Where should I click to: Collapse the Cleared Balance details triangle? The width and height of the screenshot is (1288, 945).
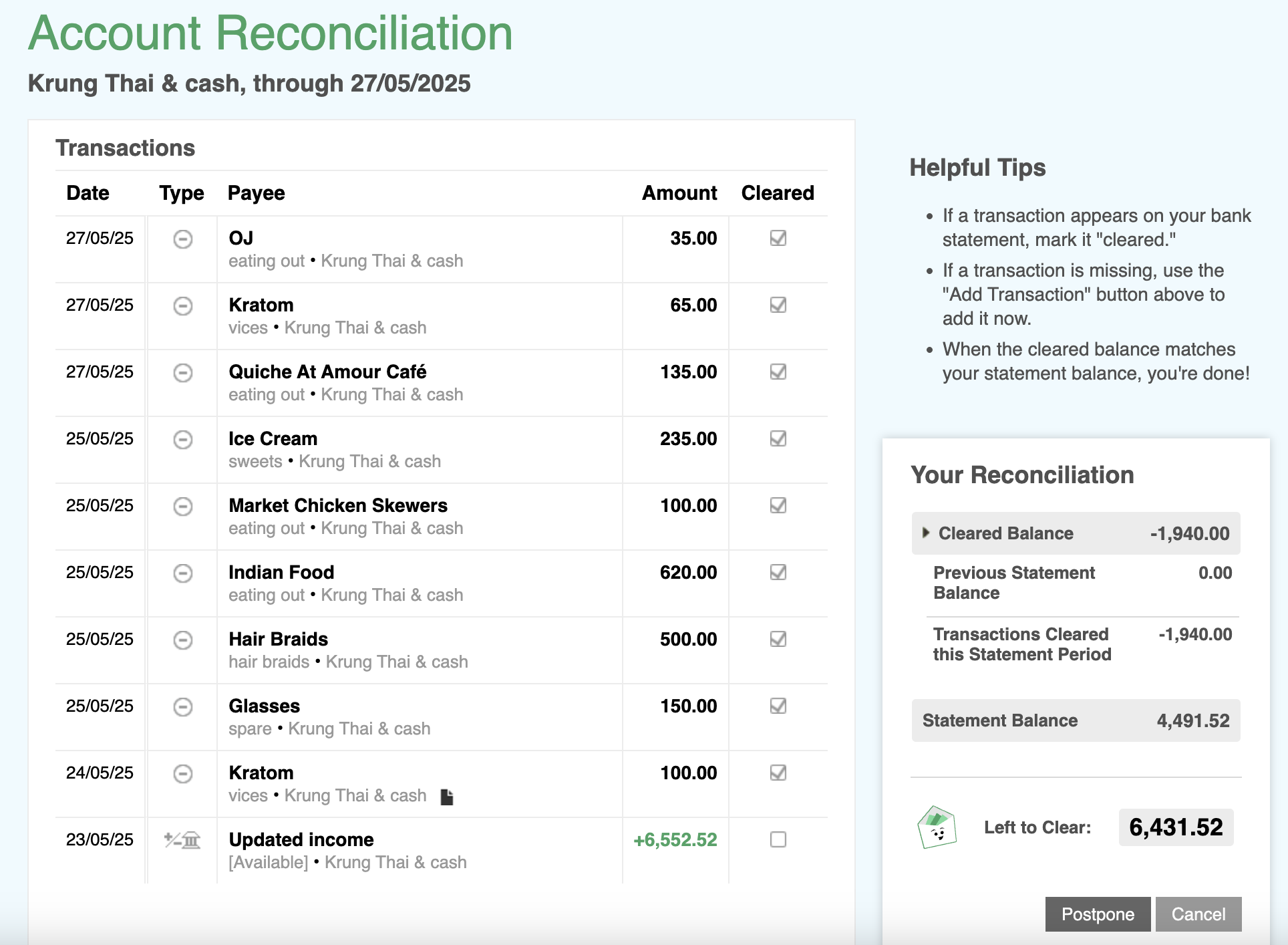click(x=925, y=533)
